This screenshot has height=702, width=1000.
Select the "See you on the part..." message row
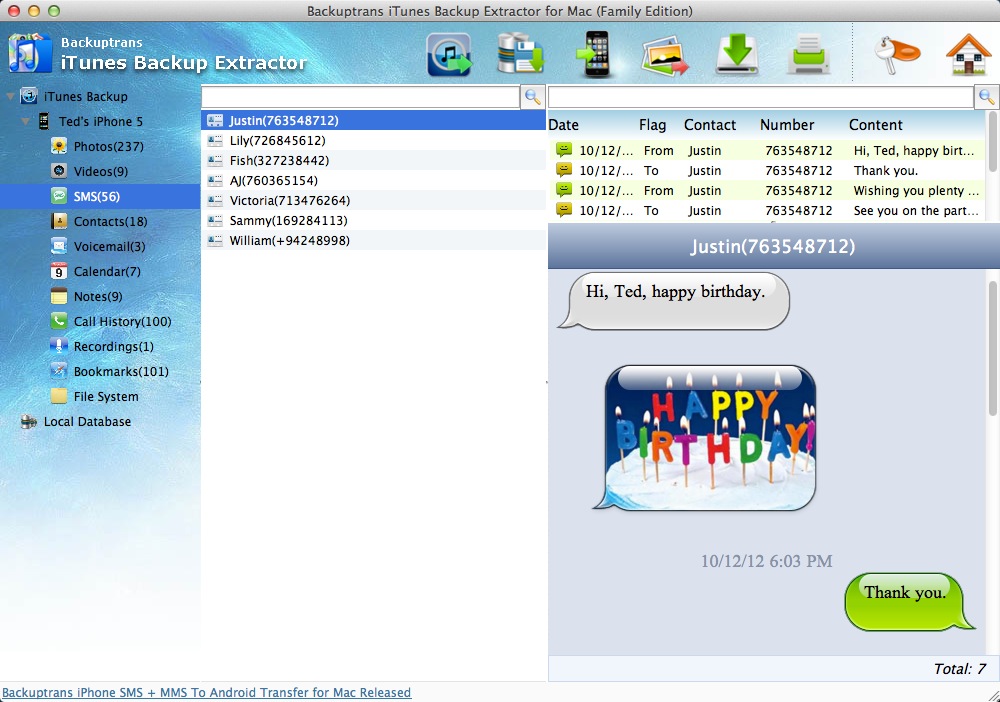tap(767, 210)
